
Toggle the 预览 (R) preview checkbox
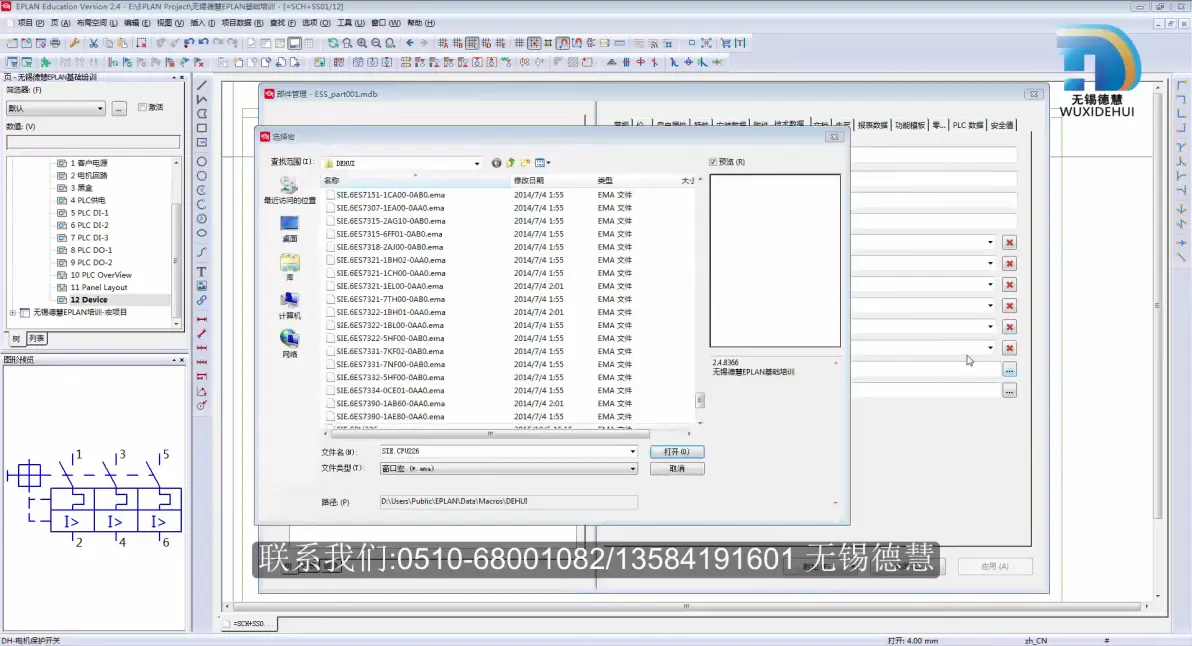point(713,162)
